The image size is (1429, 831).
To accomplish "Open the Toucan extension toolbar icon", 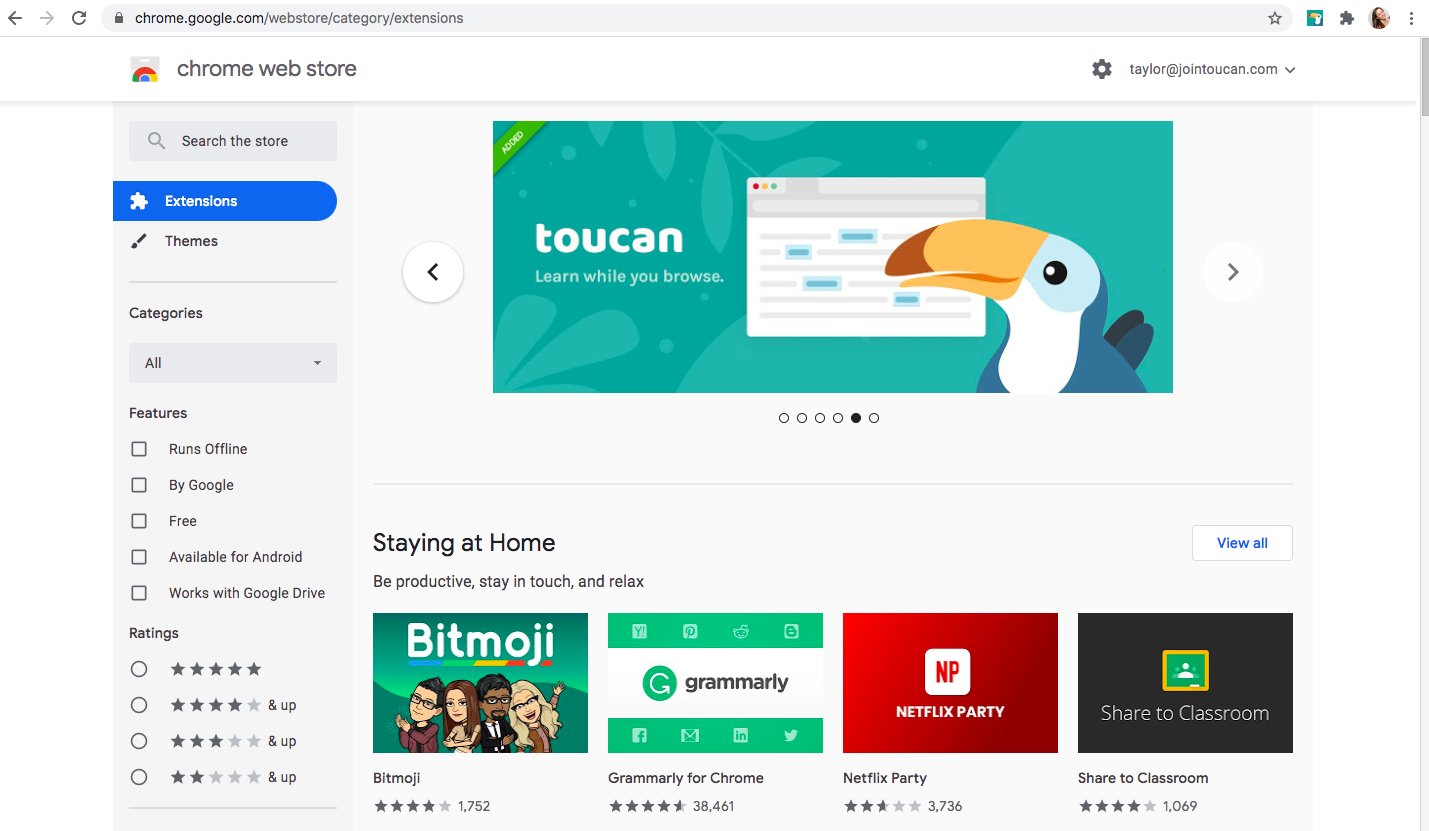I will coord(1315,18).
